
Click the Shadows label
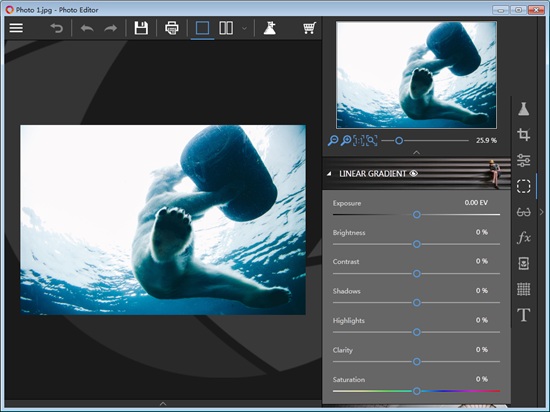pos(347,291)
